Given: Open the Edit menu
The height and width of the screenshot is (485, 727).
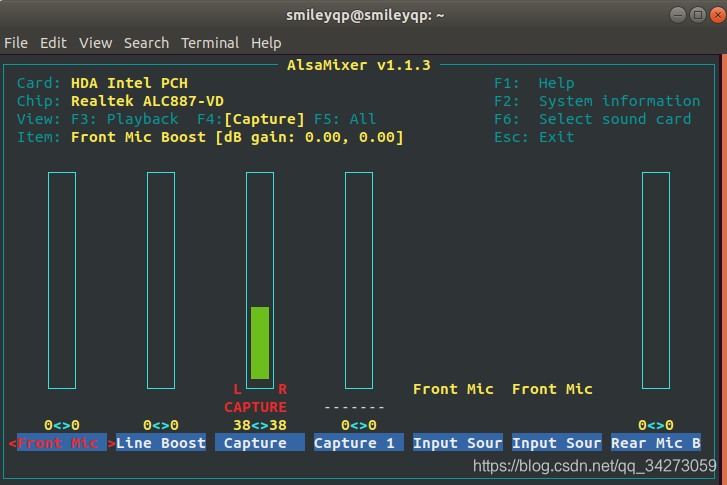Looking at the screenshot, I should pos(53,43).
